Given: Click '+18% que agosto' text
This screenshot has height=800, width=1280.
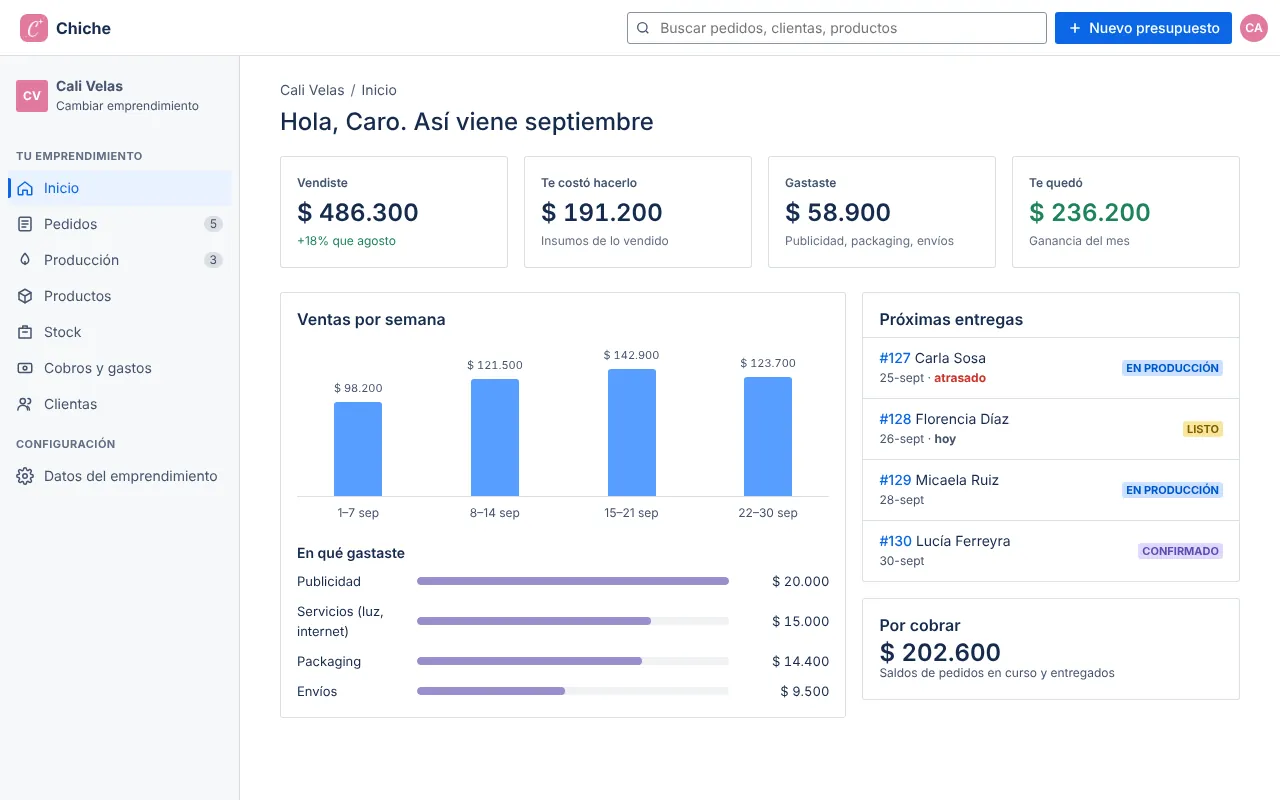Looking at the screenshot, I should click(346, 241).
